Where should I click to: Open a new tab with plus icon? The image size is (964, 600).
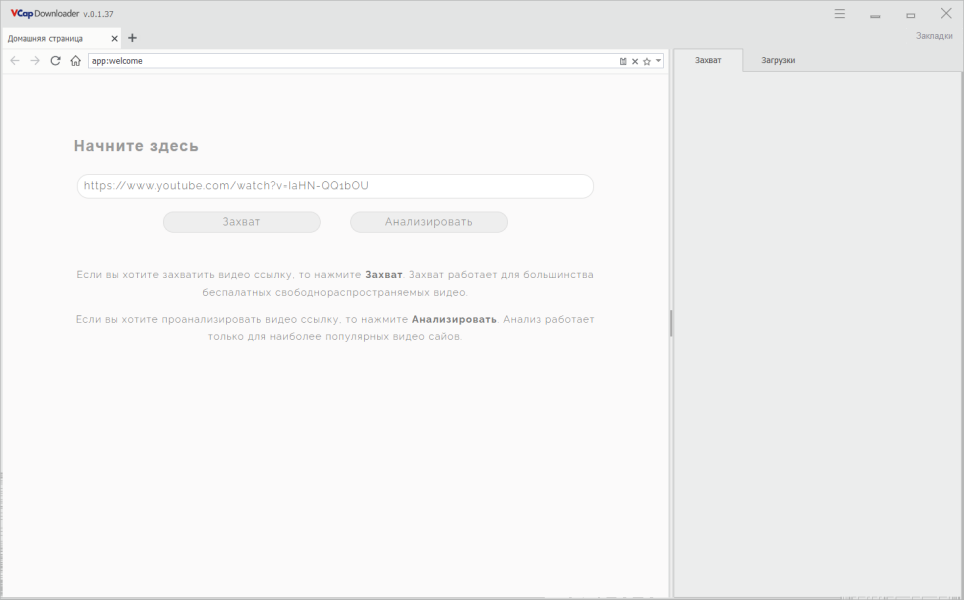pyautogui.click(x=132, y=38)
